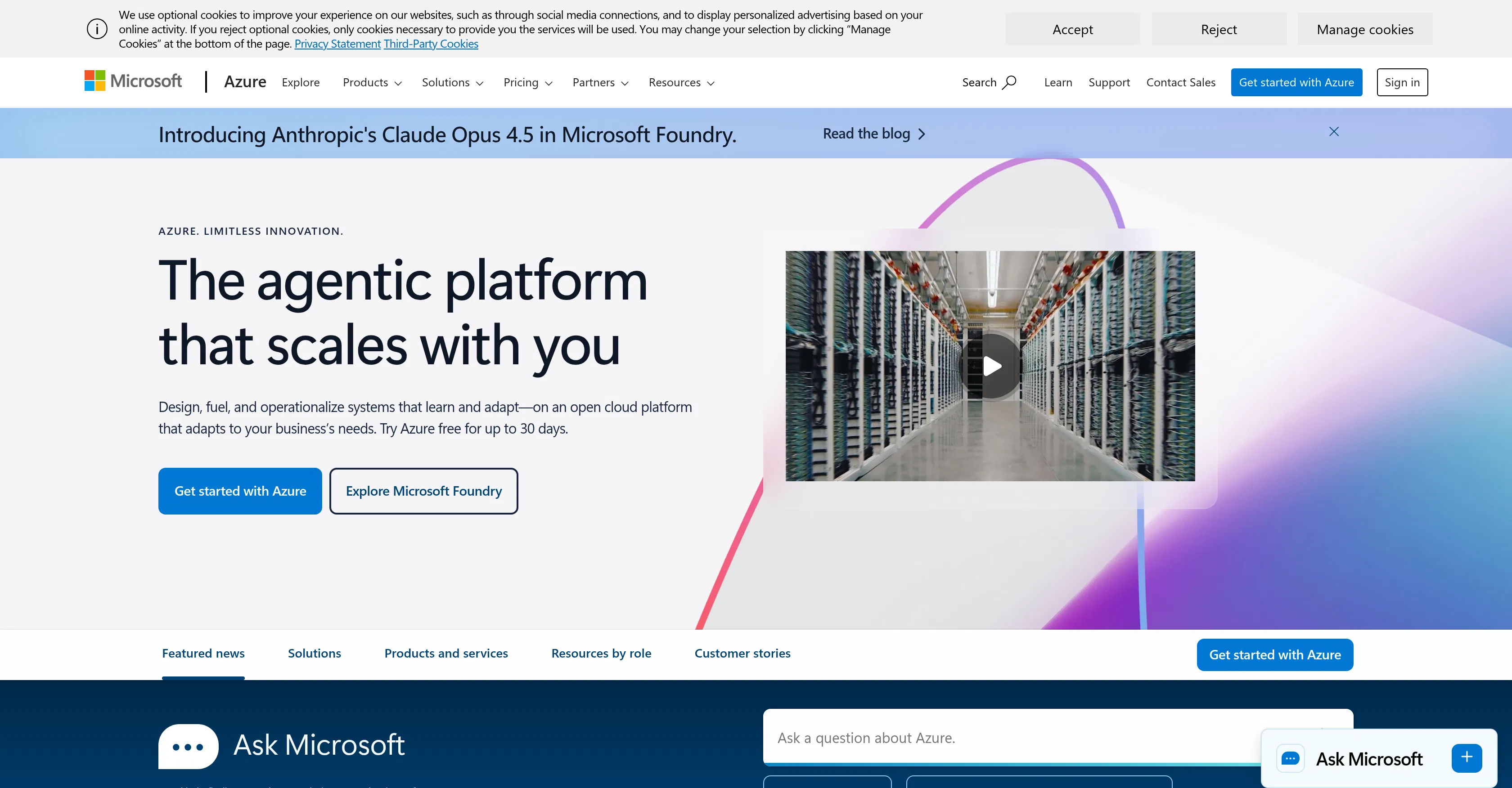This screenshot has width=1512, height=788.
Task: Open the Solutions menu chevron
Action: tap(480, 83)
